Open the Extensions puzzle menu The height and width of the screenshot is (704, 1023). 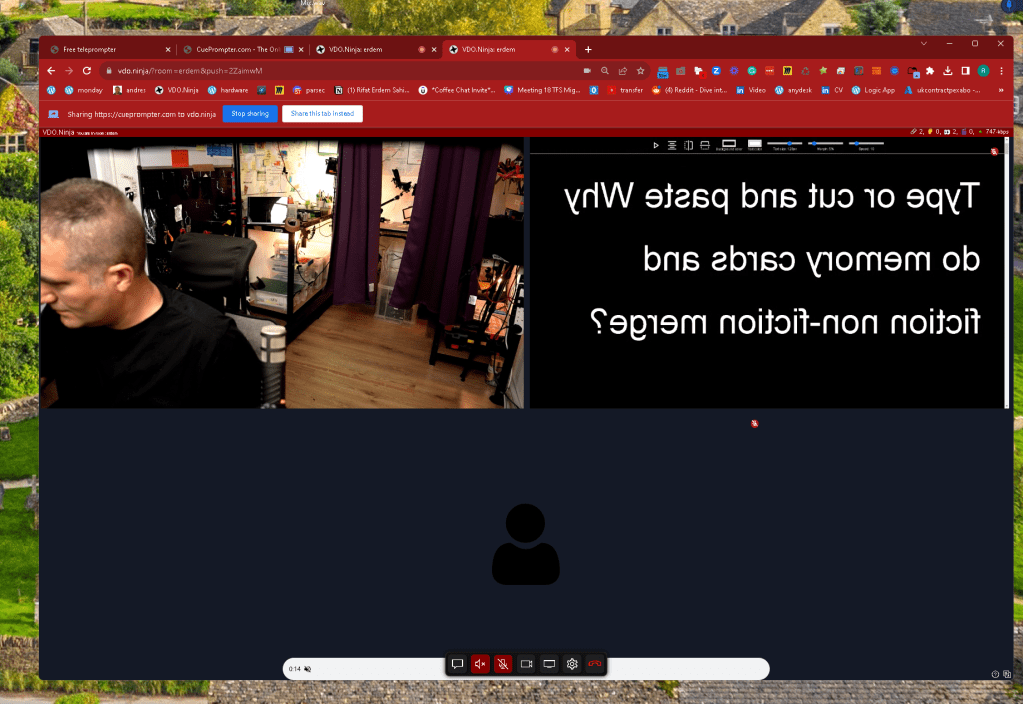[930, 70]
